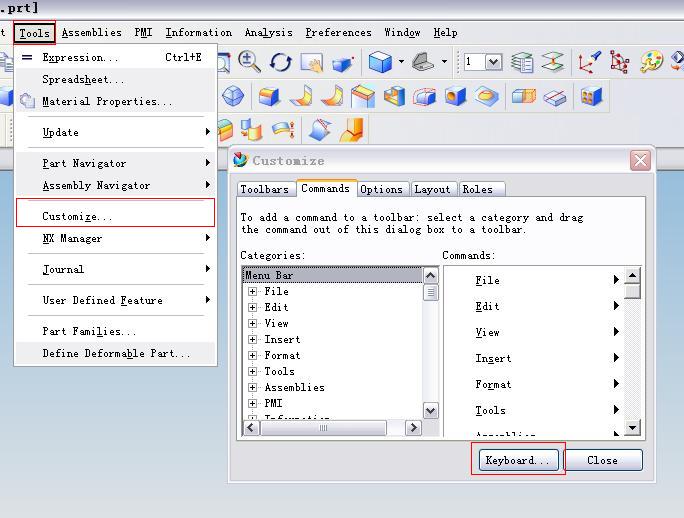
Task: Click the Split Body plate with line icon
Action: tap(554, 97)
